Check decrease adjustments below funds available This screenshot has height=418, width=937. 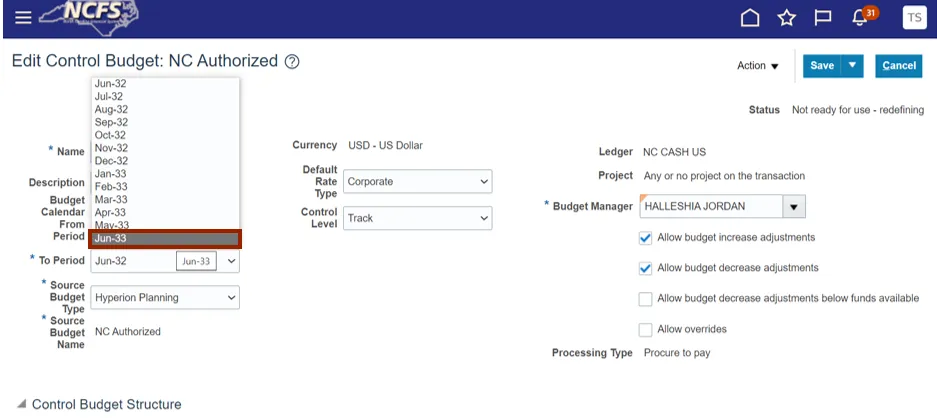tap(646, 299)
